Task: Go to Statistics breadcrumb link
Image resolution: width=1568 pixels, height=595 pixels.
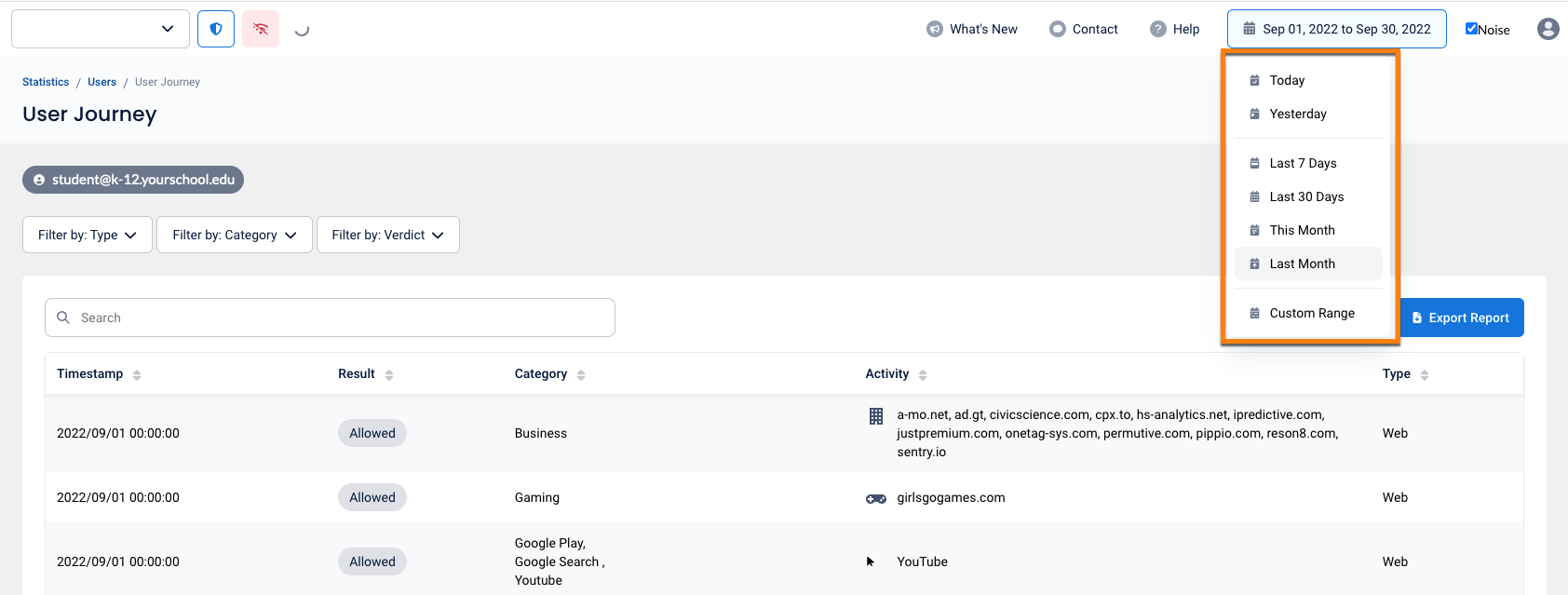Action: tap(46, 82)
